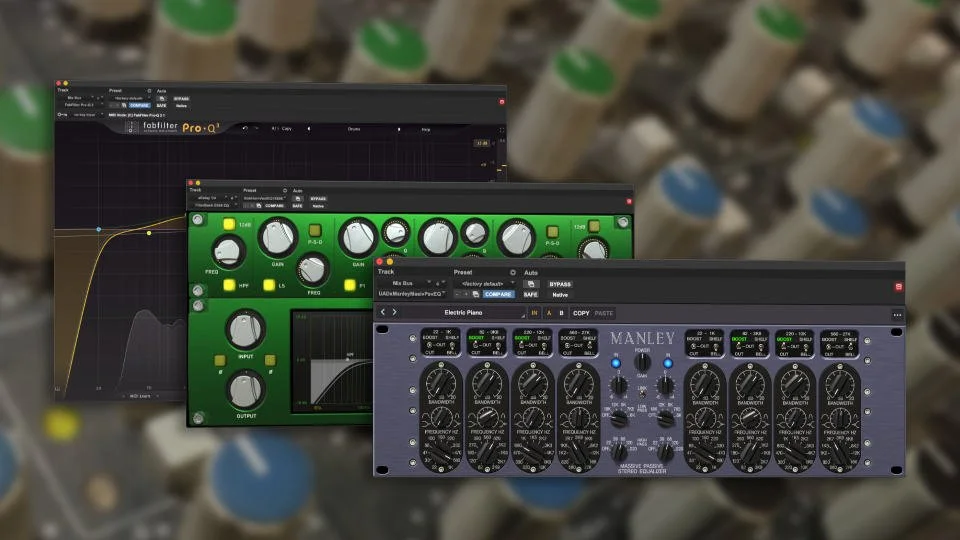Open the Mix Bus track dropdown in Manley window
The height and width of the screenshot is (540, 960).
404,283
